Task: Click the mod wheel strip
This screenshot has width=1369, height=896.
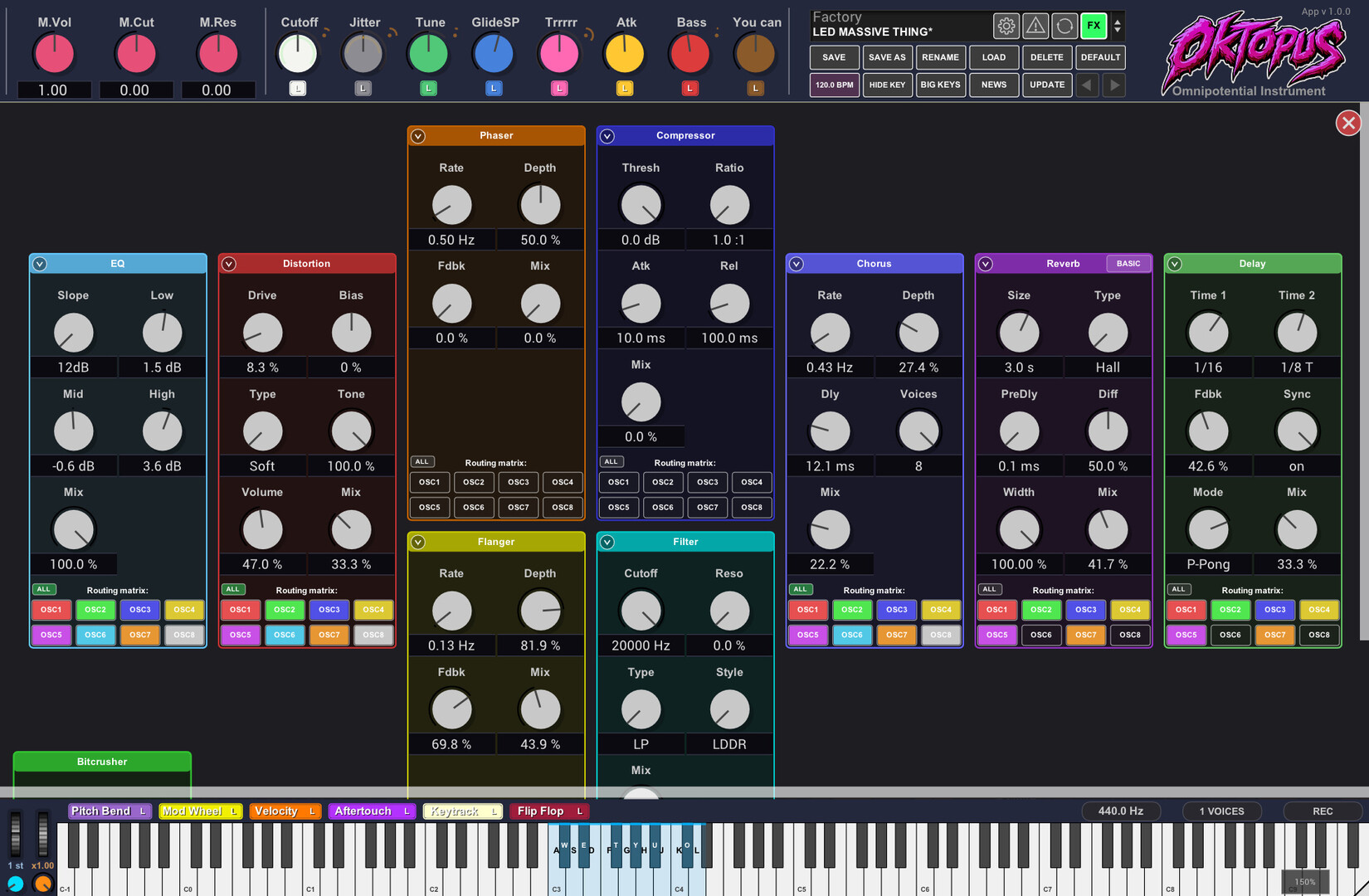Action: 43,835
